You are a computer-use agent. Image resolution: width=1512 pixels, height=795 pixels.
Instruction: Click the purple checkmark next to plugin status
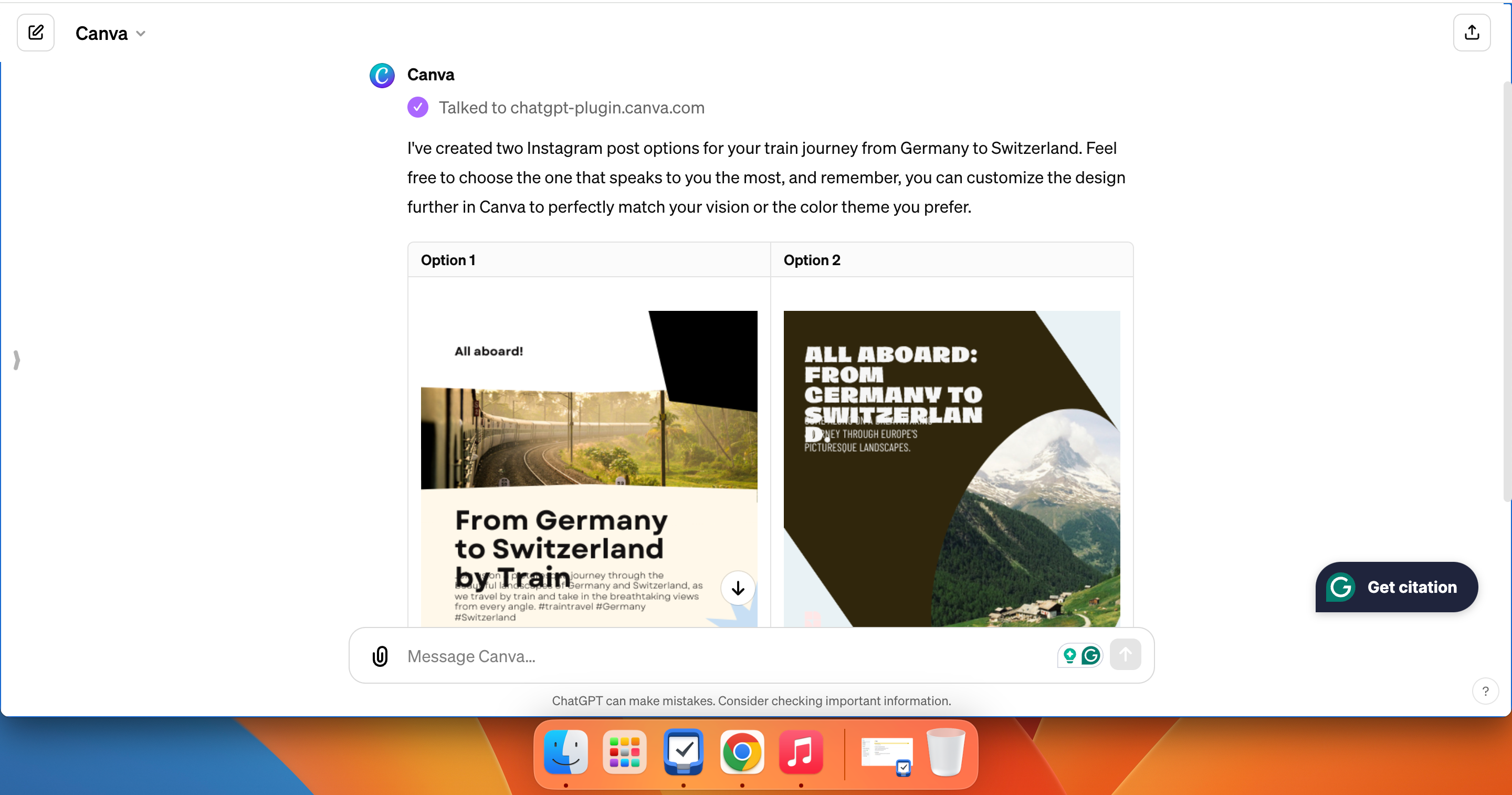click(417, 108)
